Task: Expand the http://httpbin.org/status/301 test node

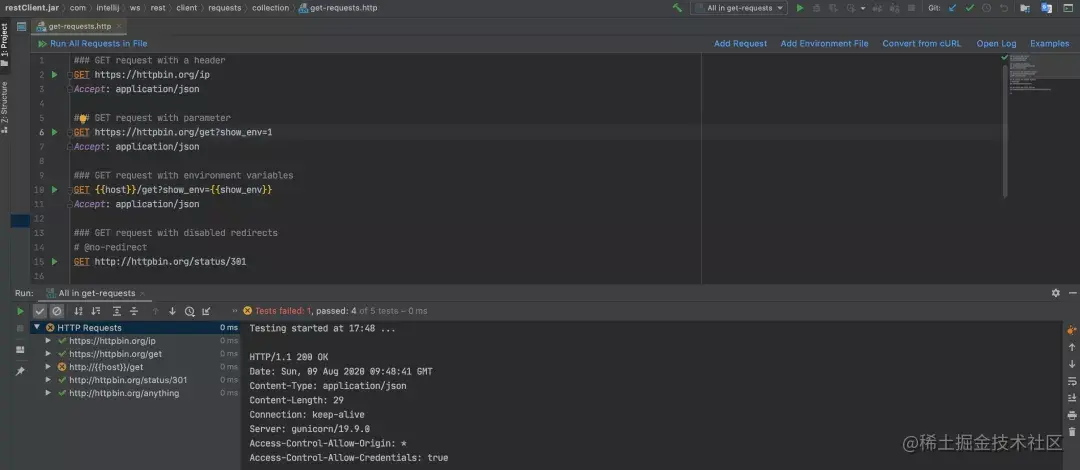Action: click(48, 380)
